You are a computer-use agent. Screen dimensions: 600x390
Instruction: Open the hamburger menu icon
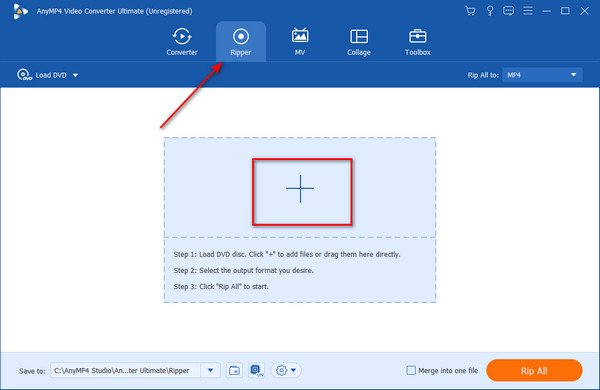(528, 11)
